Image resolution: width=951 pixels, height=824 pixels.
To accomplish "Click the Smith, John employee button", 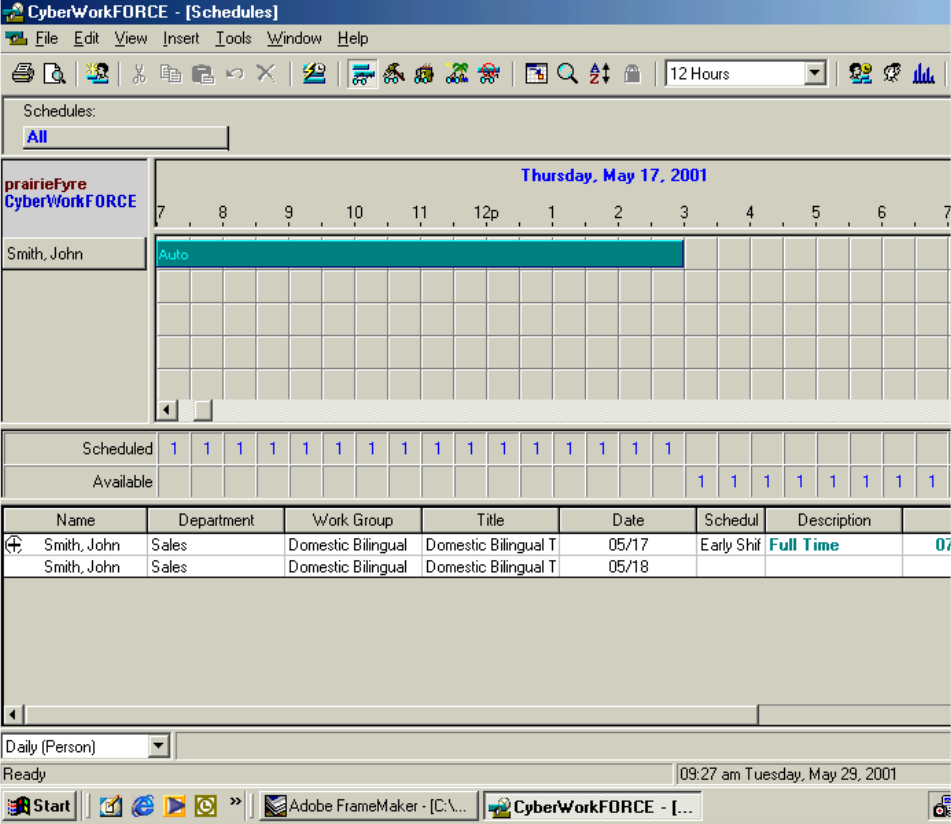I will coord(73,254).
